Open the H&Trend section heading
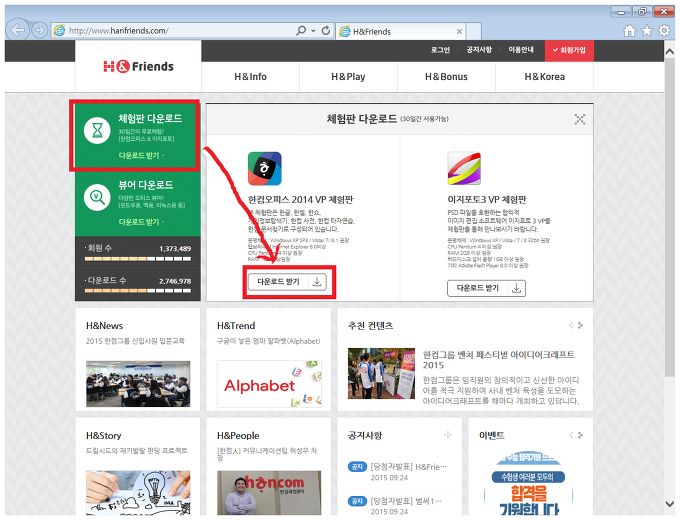This screenshot has height=520, width=680. 236,326
